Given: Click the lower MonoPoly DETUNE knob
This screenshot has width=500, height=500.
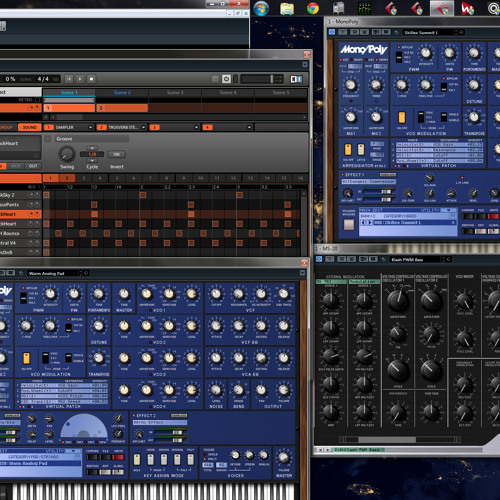Looking at the screenshot, I should [x=99, y=326].
